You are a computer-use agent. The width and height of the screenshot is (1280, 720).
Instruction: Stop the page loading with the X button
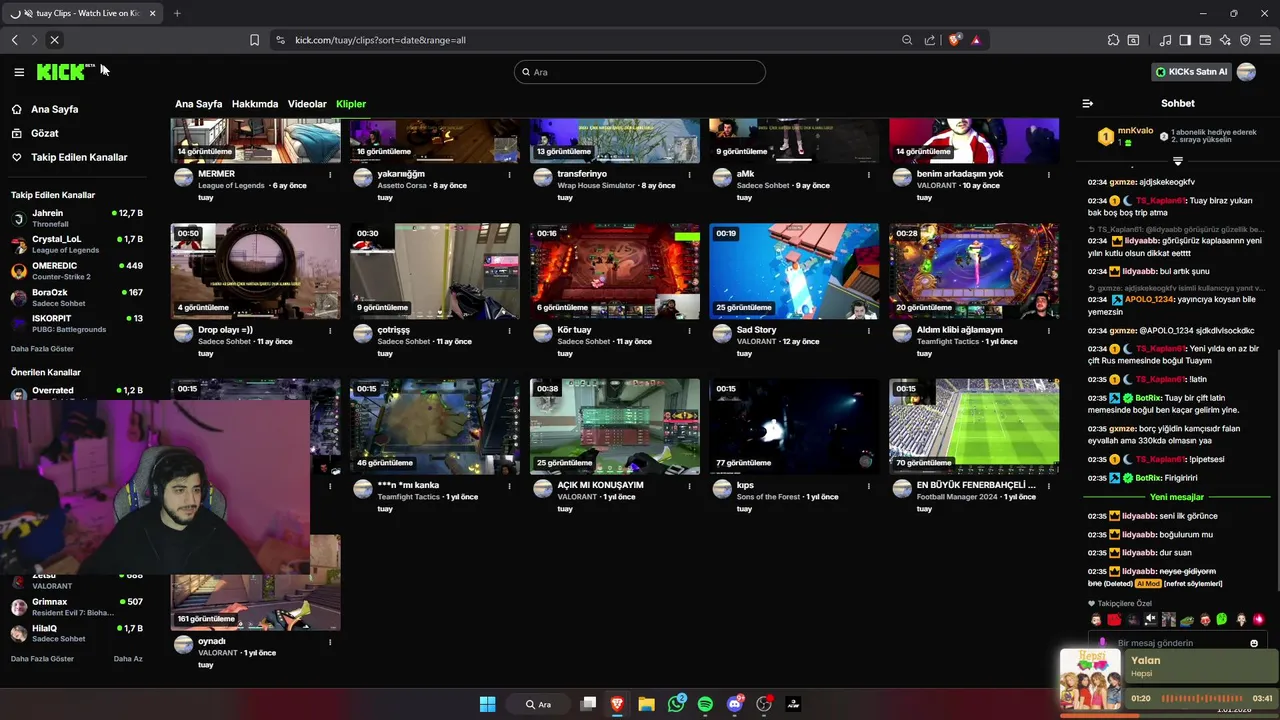coord(54,40)
